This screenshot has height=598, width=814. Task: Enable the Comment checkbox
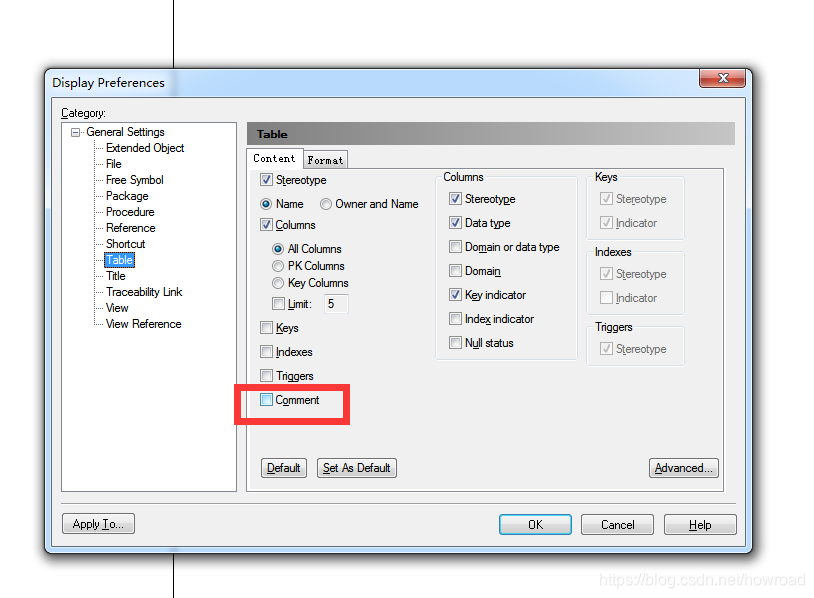[x=266, y=400]
